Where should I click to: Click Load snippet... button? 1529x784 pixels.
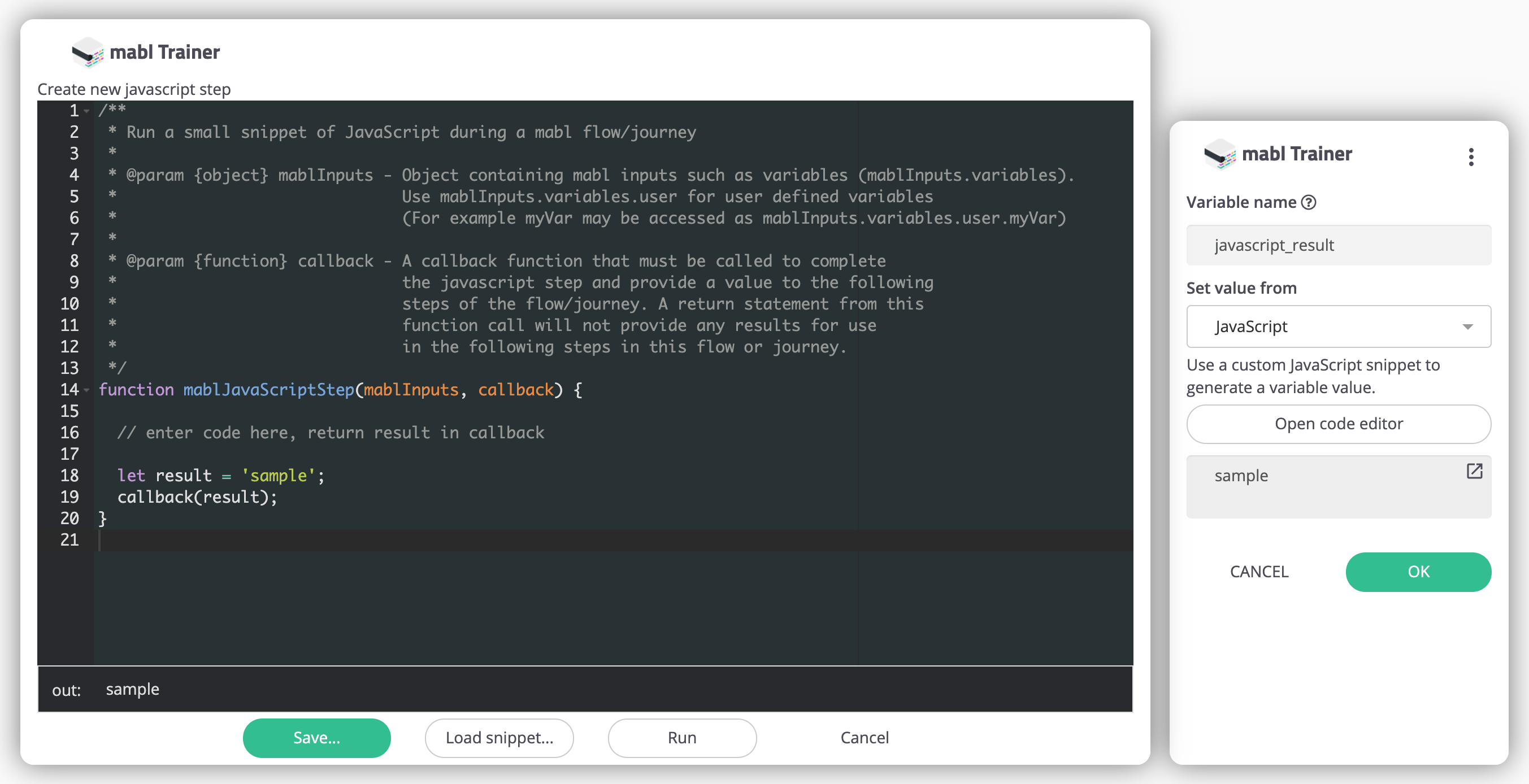coord(498,738)
